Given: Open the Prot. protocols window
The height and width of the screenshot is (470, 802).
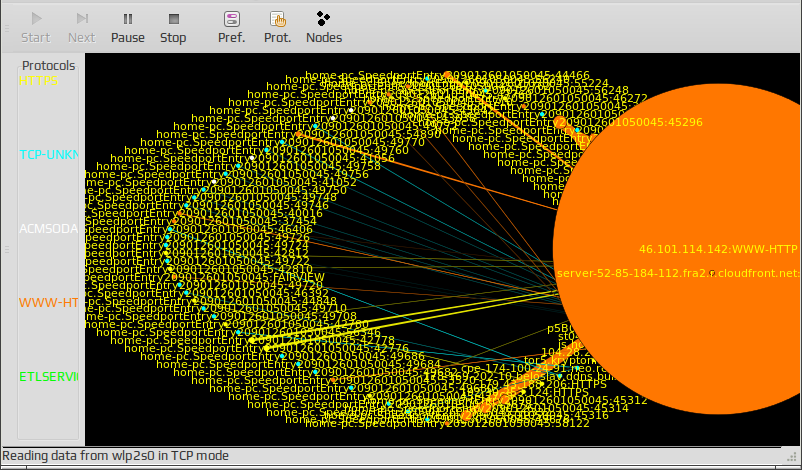Looking at the screenshot, I should pyautogui.click(x=278, y=28).
